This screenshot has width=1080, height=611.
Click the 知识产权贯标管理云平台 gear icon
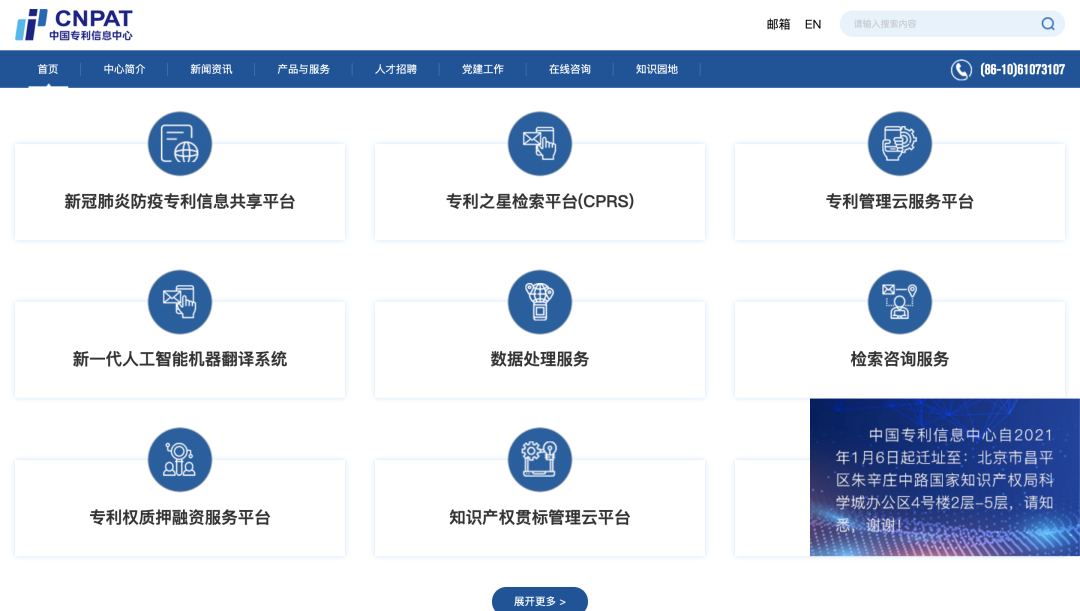pyautogui.click(x=540, y=459)
